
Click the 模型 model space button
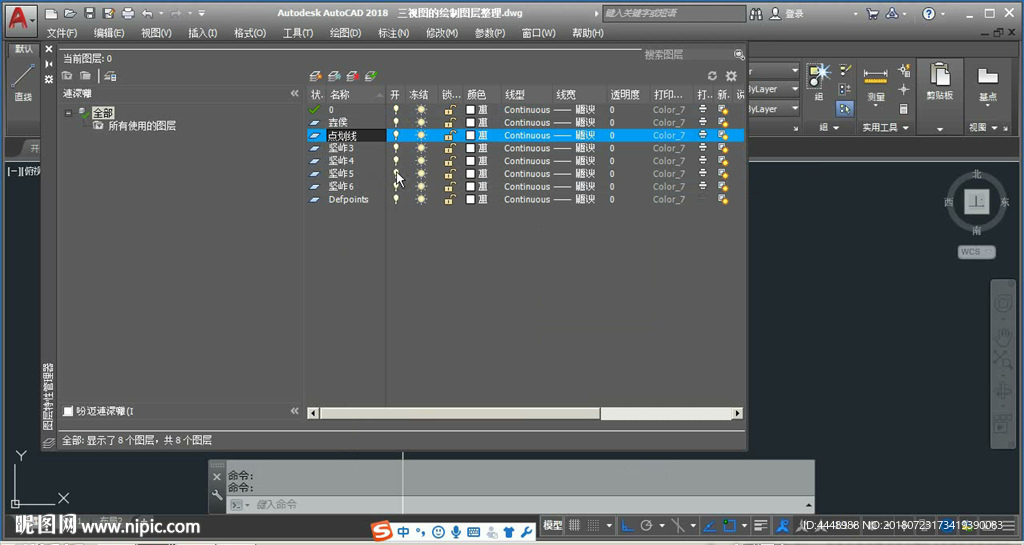coord(552,525)
